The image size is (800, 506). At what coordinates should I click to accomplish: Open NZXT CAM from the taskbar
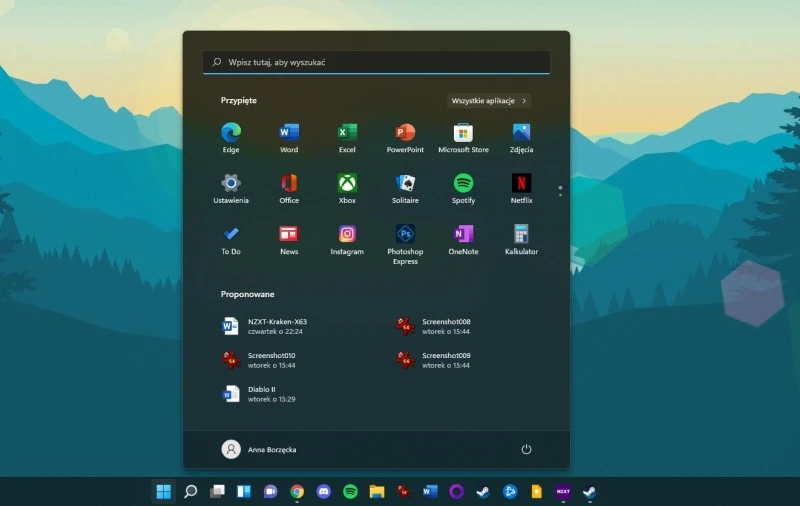(x=563, y=491)
